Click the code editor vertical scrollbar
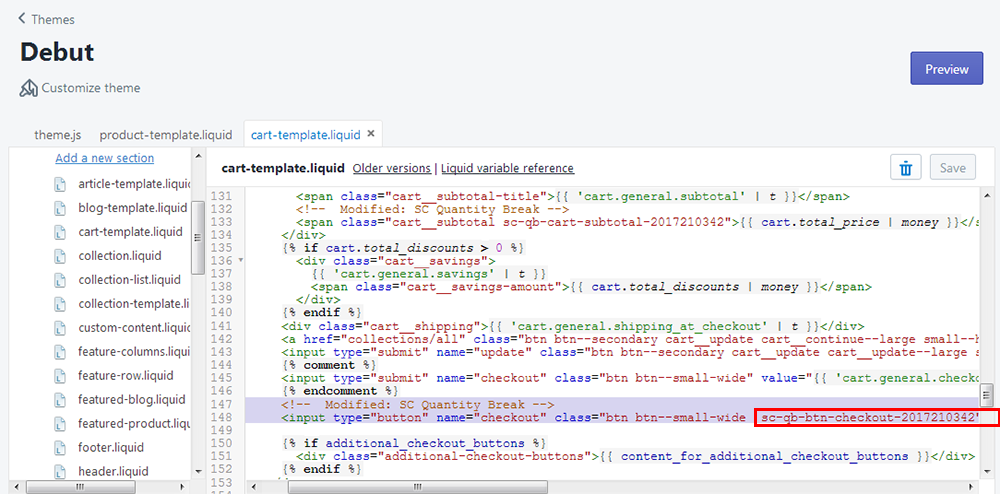1000x494 pixels. (987, 392)
